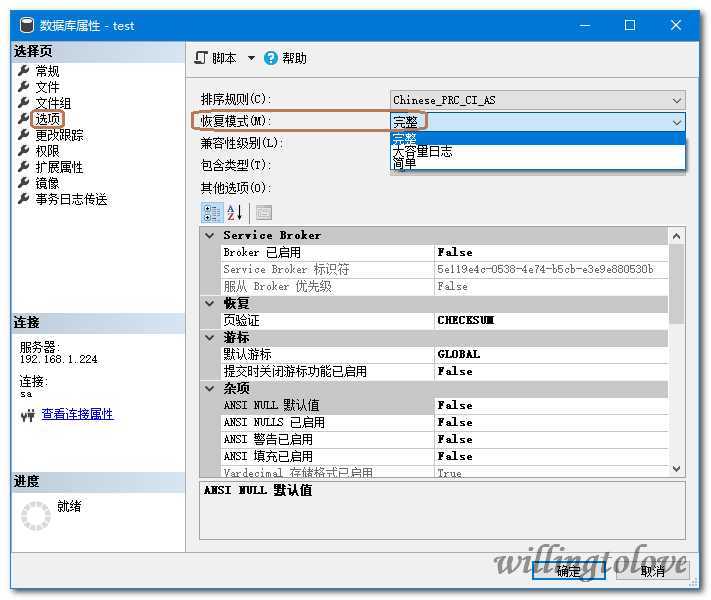Select the Broker 已启用 False value

(x=551, y=253)
